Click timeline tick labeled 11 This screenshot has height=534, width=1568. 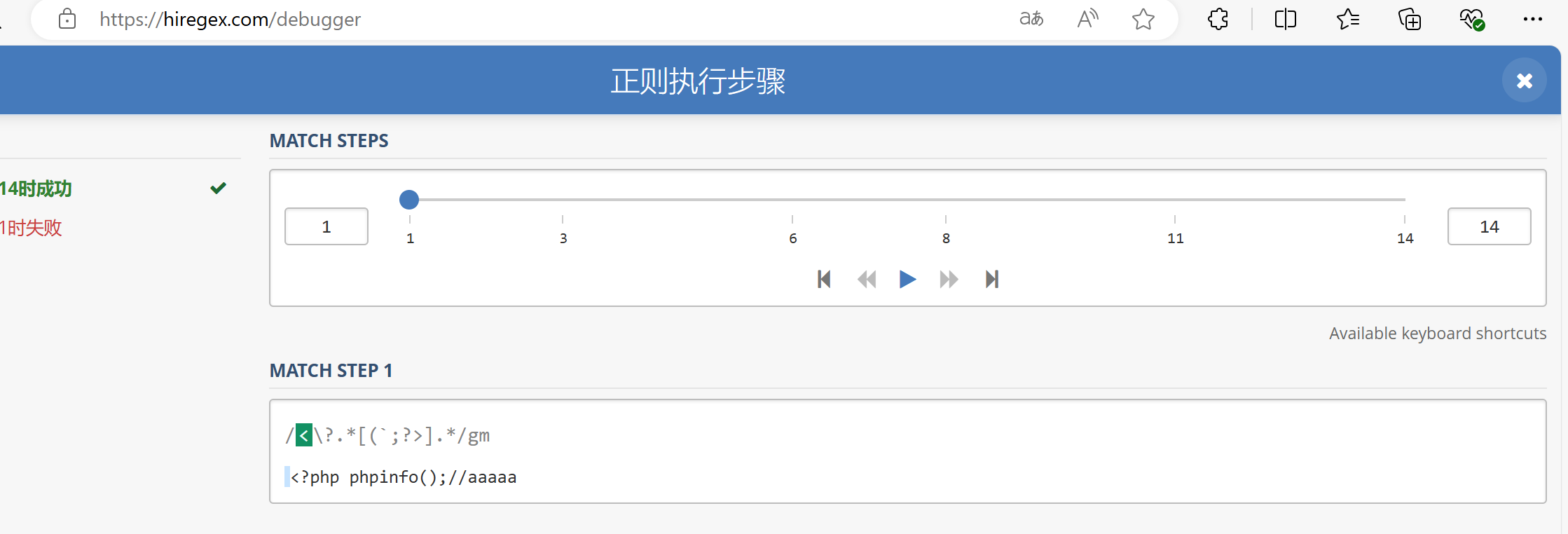tap(1175, 238)
